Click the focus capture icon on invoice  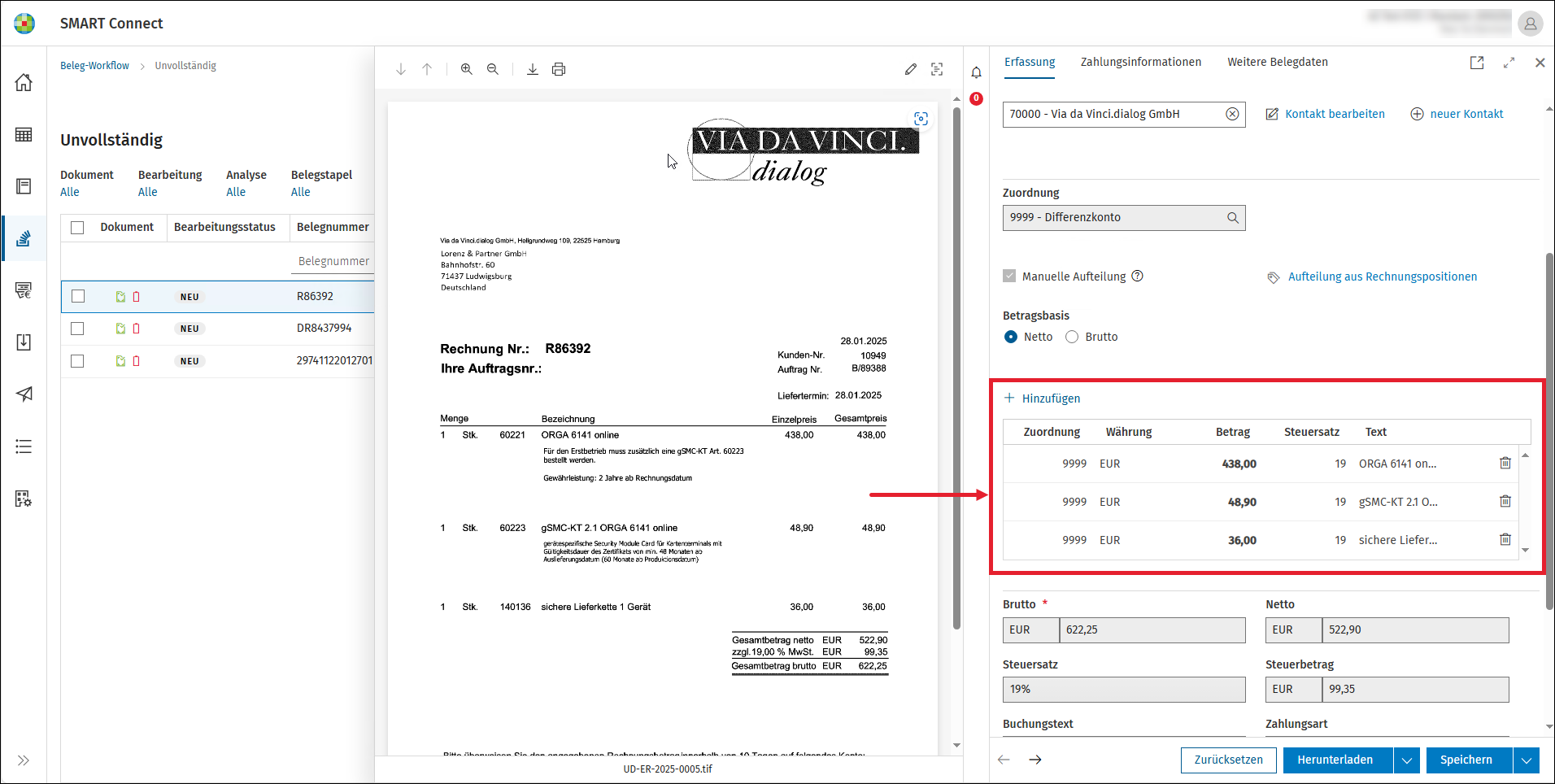921,119
